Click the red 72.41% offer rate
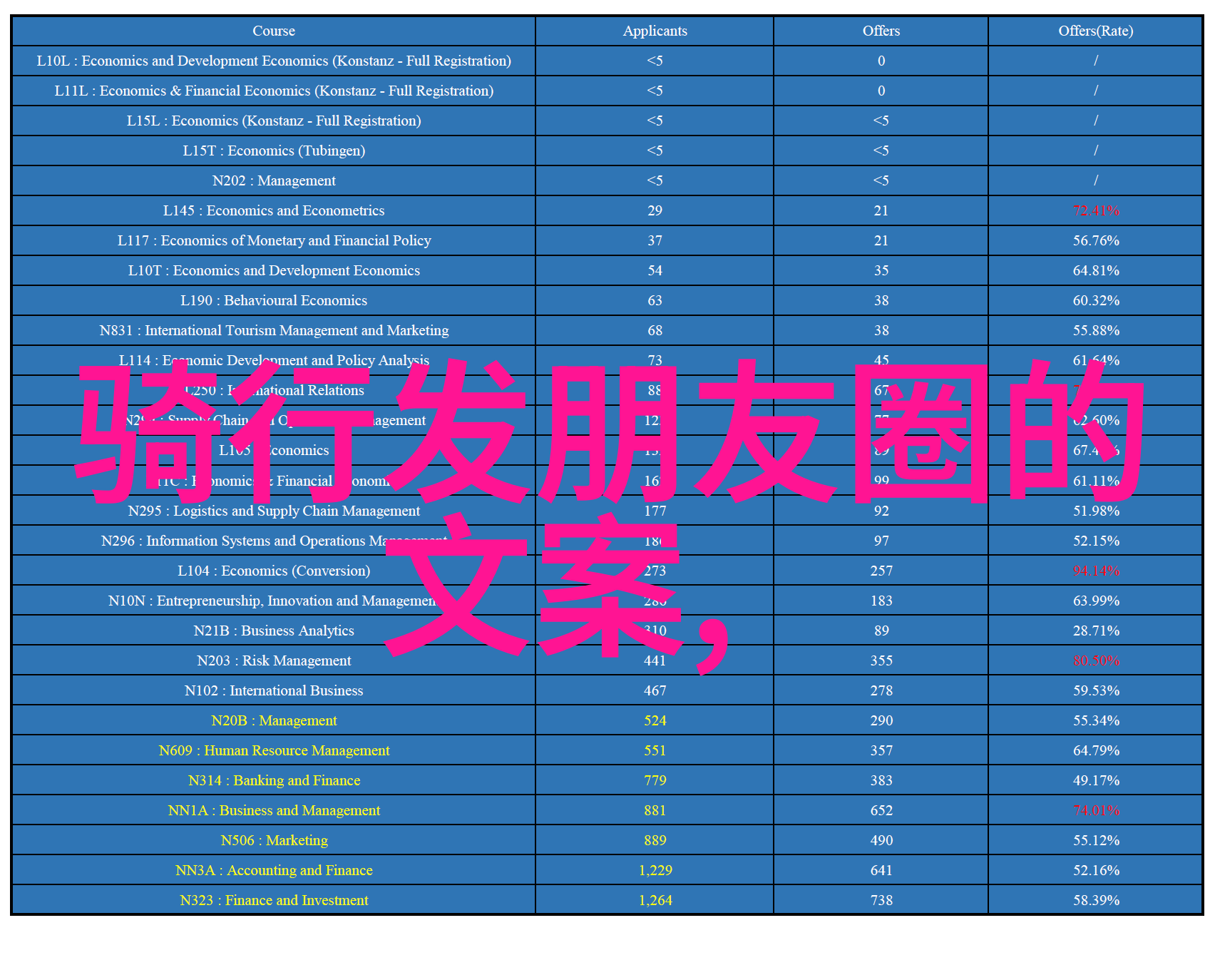The width and height of the screenshot is (1220, 980). click(x=1096, y=210)
